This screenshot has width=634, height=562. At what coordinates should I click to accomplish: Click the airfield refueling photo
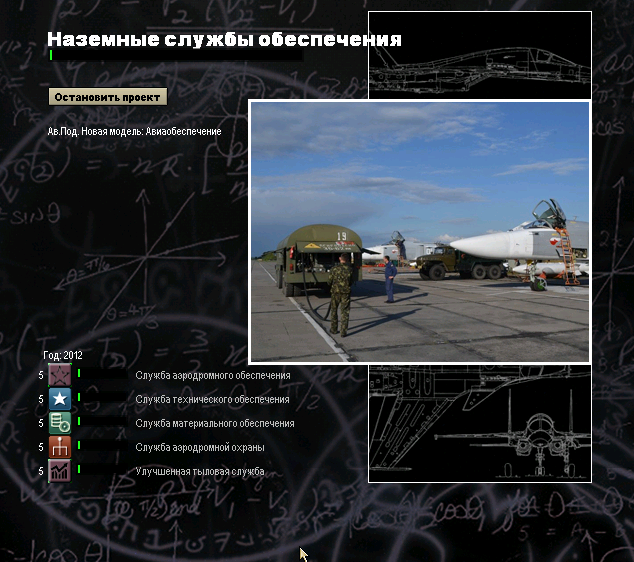click(420, 232)
